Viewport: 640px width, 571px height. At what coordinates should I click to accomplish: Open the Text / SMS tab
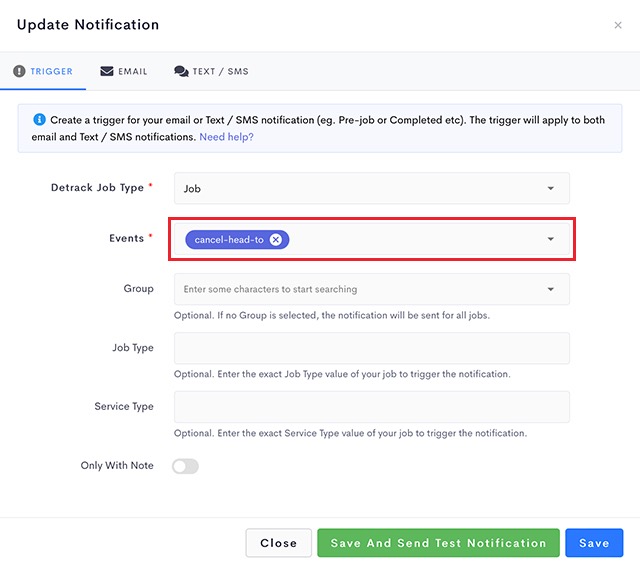pos(211,71)
